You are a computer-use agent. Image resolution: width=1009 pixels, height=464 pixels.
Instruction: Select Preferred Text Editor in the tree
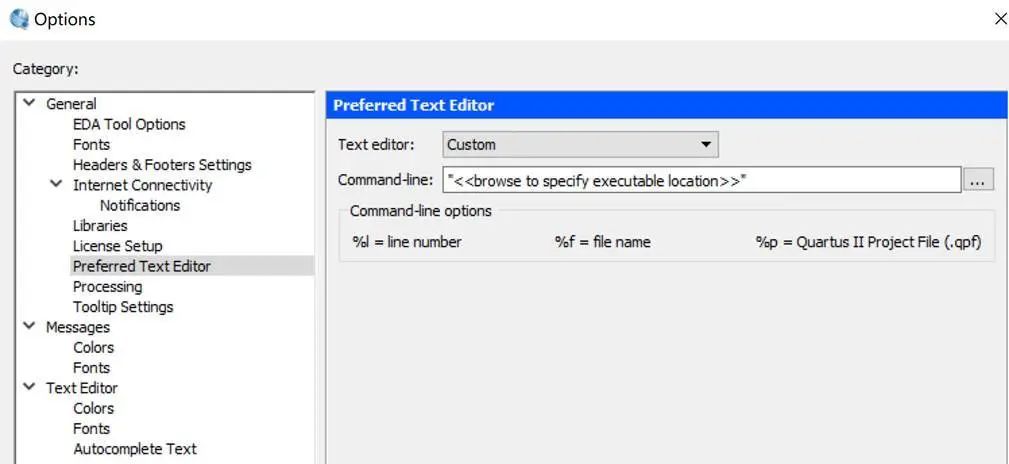[x=142, y=266]
